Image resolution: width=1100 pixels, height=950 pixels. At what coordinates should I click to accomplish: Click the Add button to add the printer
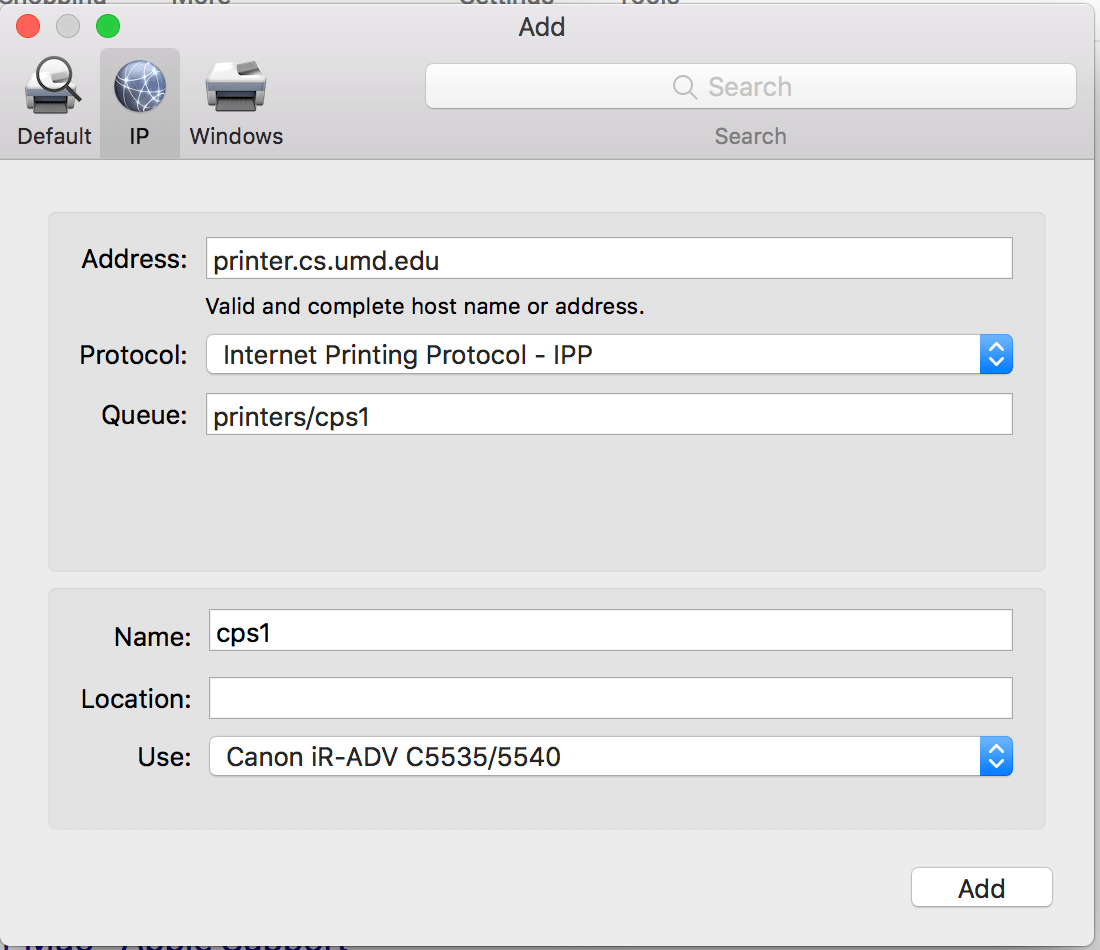pos(981,887)
